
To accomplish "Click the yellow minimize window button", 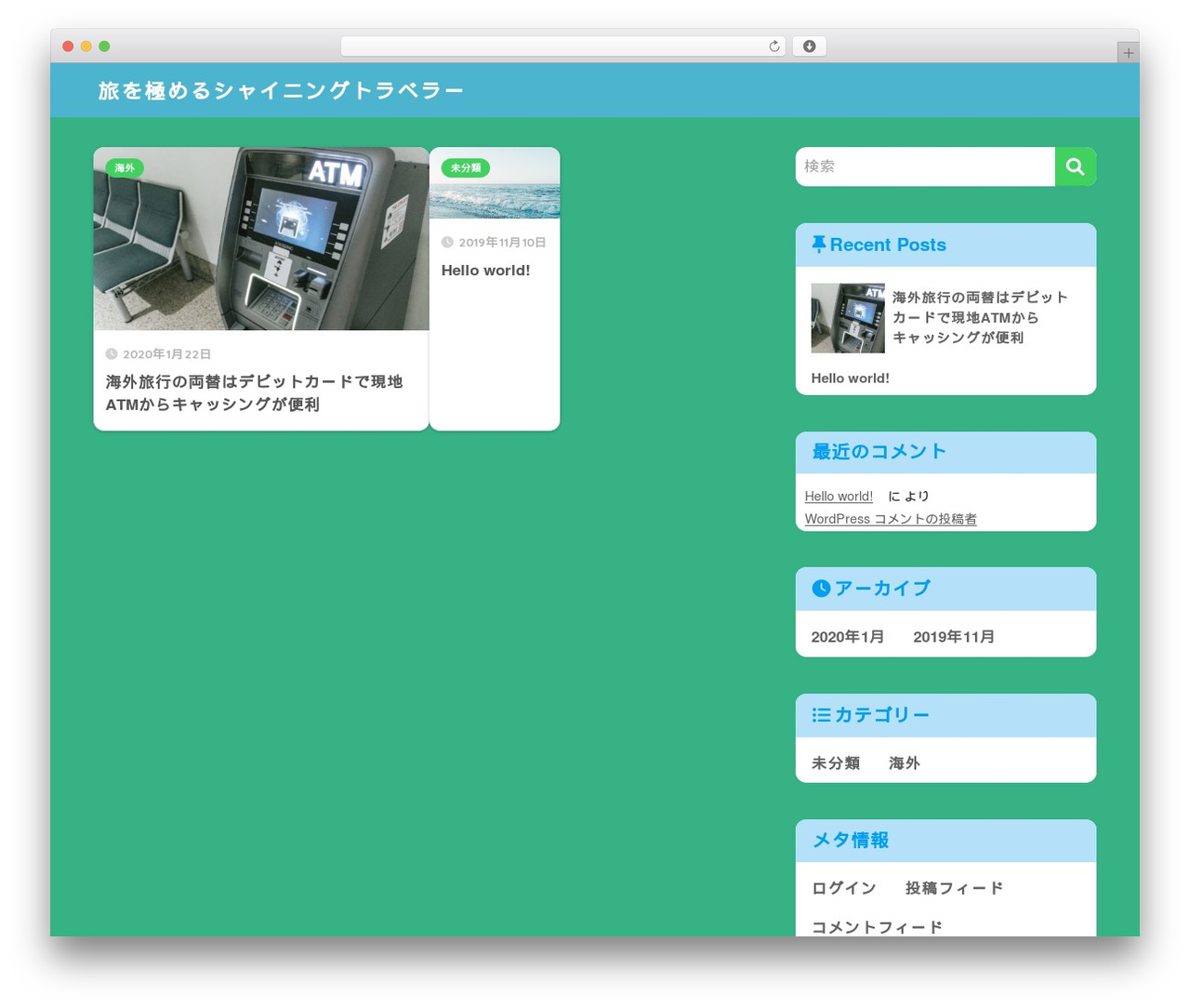I will [86, 46].
